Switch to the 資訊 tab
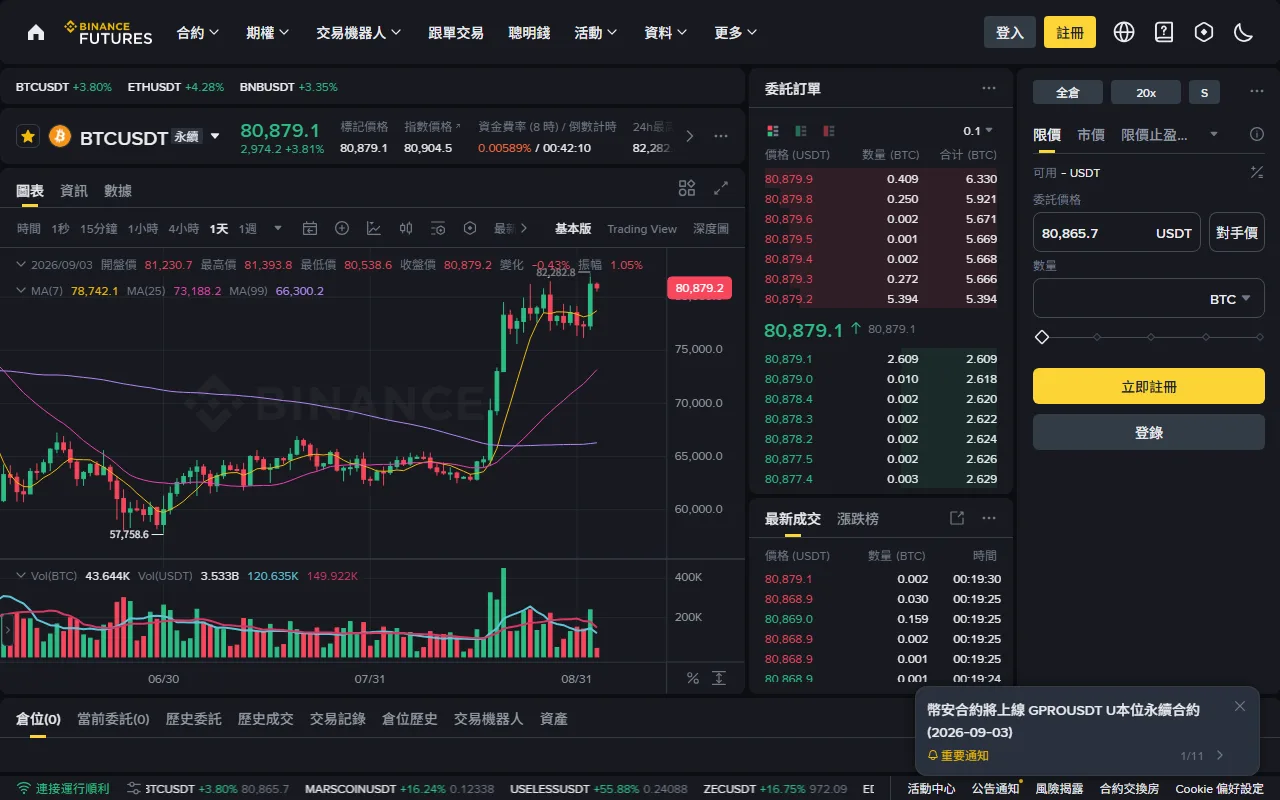This screenshot has height=800, width=1280. (x=74, y=190)
